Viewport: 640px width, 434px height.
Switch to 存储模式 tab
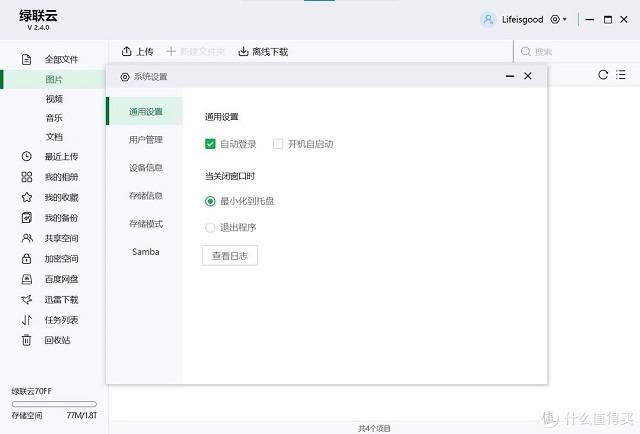[144, 224]
